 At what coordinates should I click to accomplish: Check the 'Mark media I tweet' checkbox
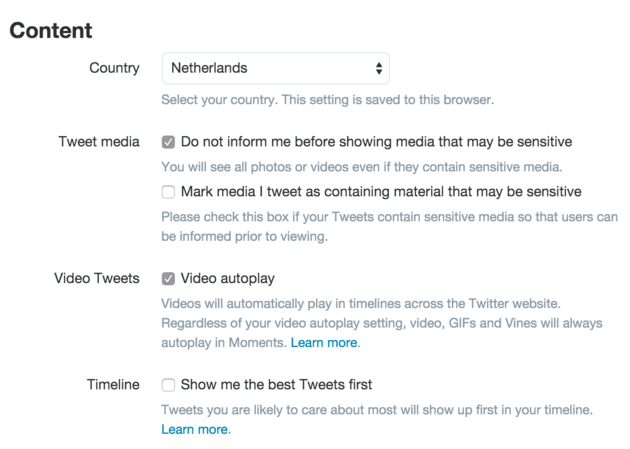coord(168,192)
